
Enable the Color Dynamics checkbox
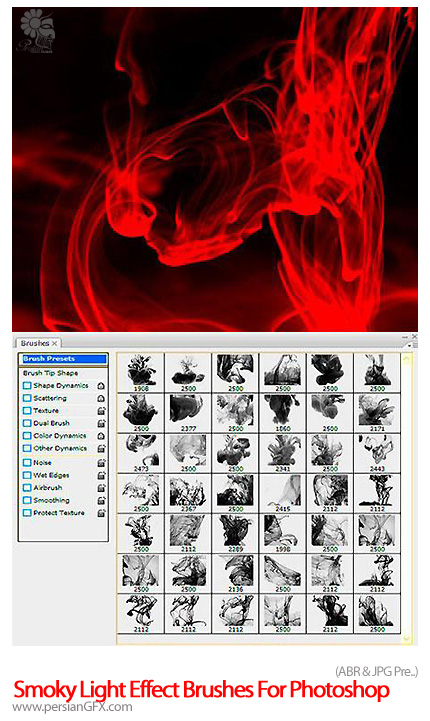tap(27, 435)
